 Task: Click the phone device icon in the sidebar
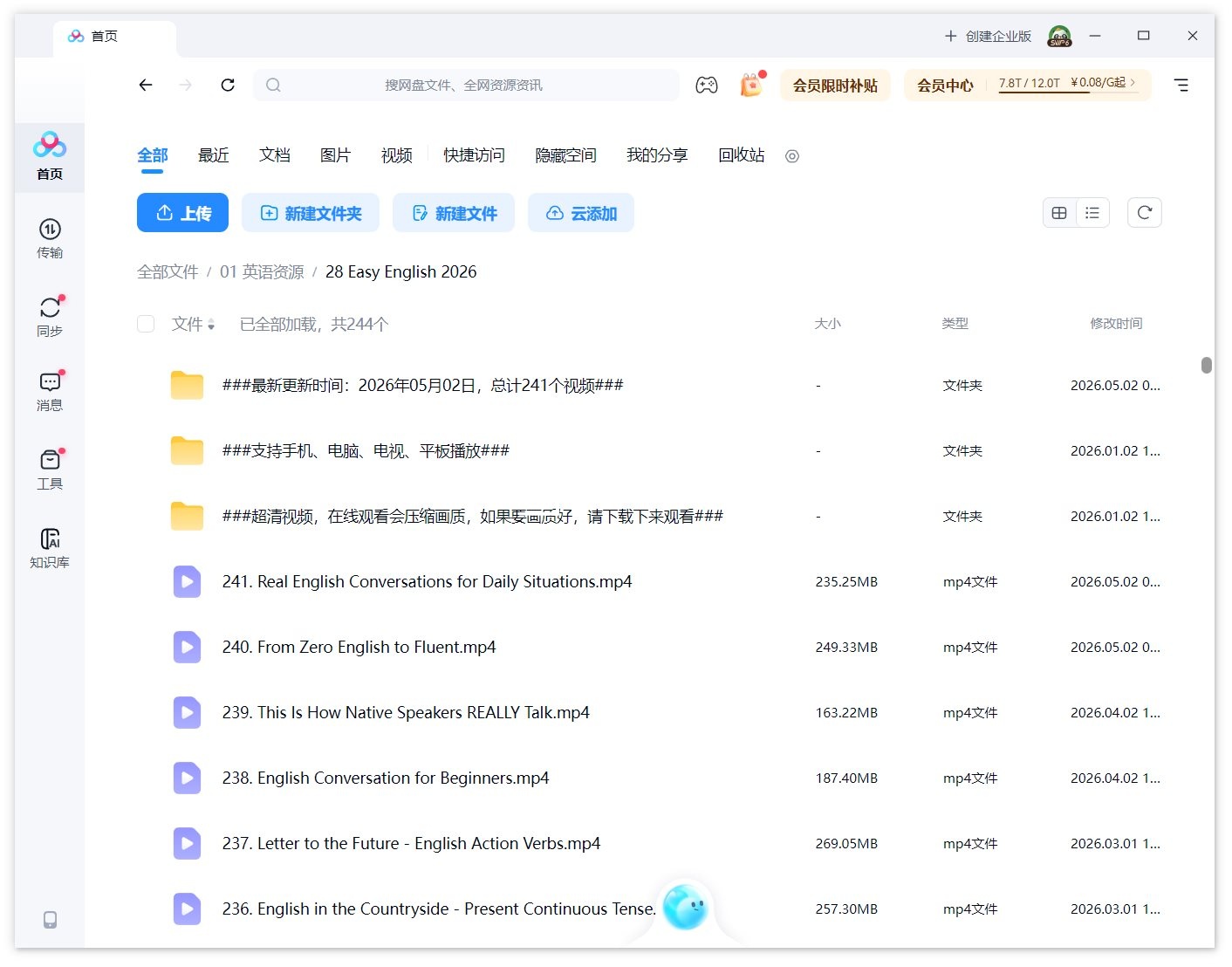tap(51, 920)
